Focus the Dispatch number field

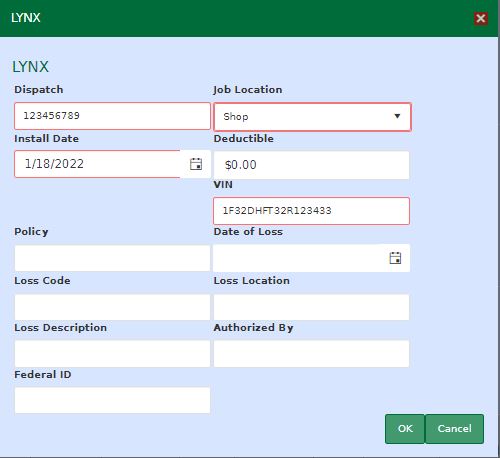[x=112, y=116]
